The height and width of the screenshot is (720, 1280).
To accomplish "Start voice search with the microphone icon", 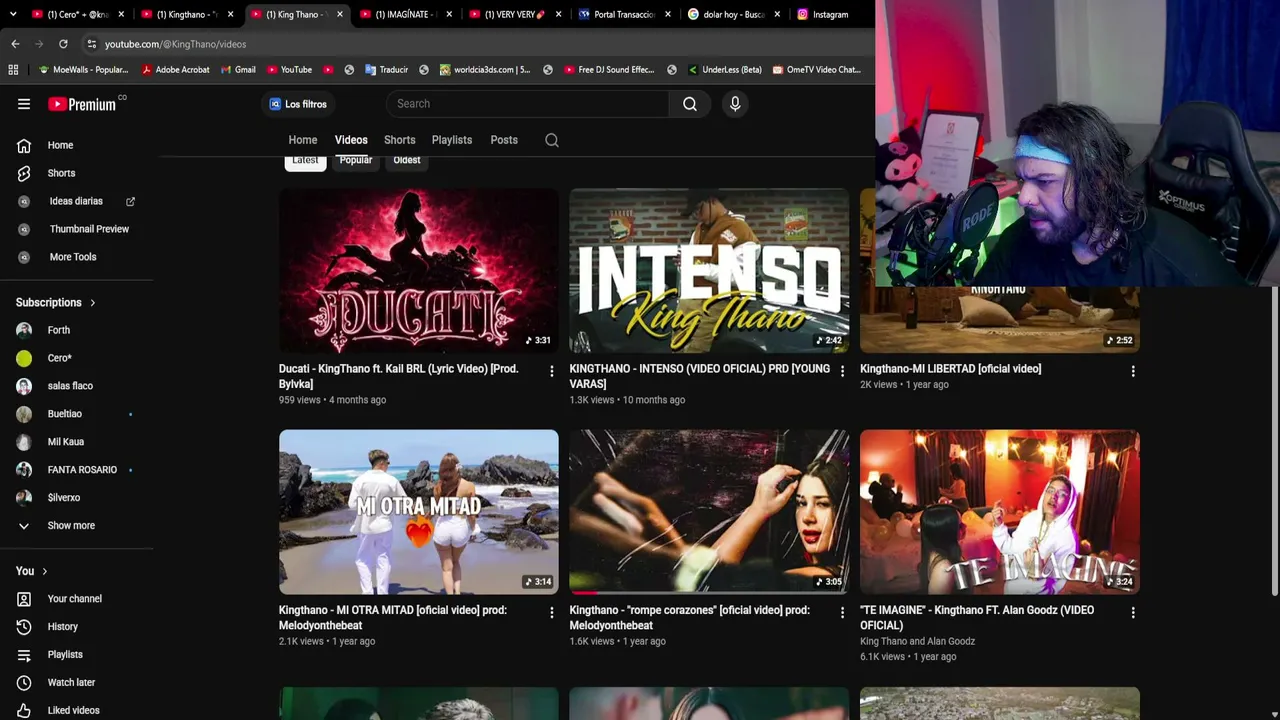I will point(735,104).
